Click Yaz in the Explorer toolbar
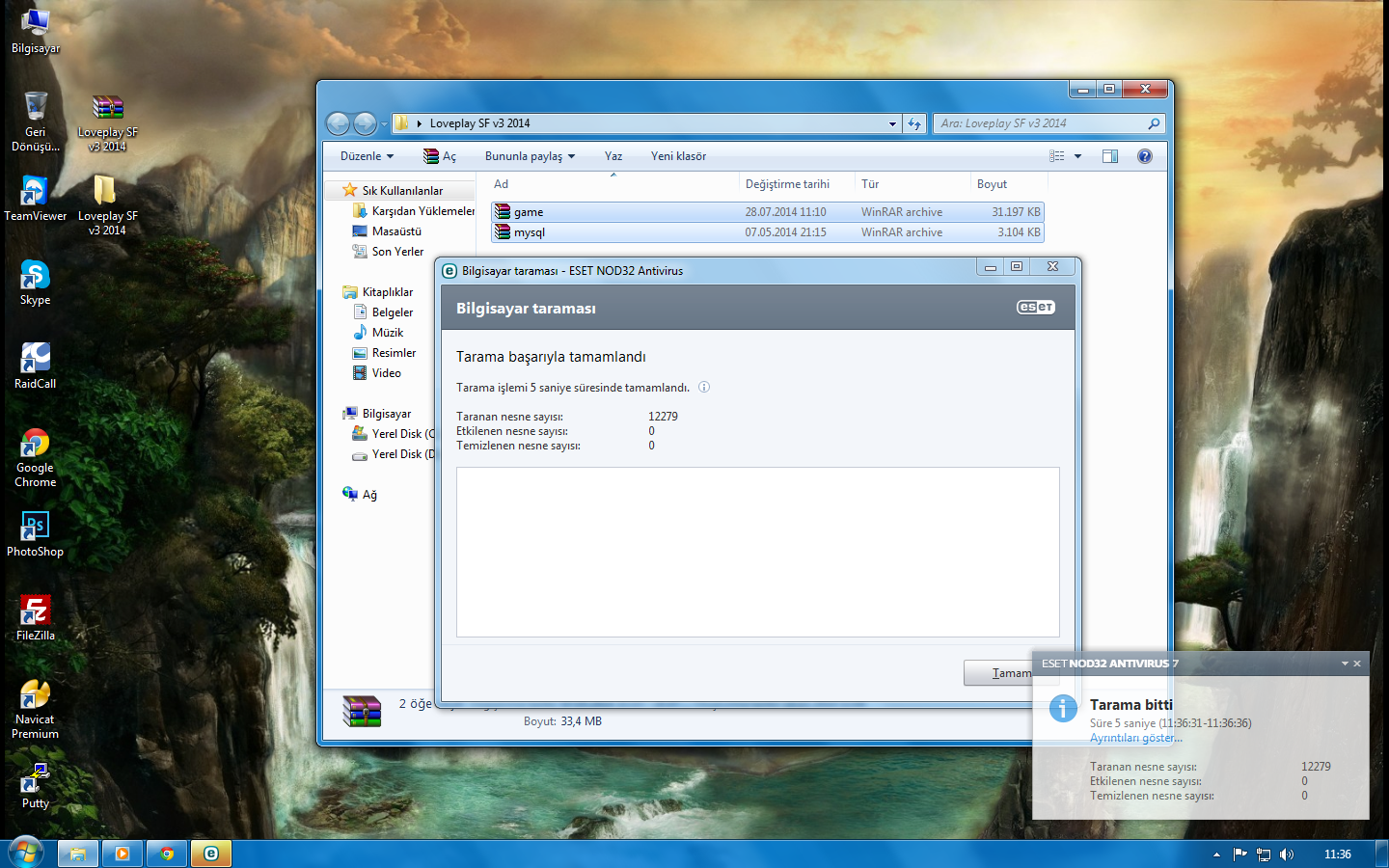Image resolution: width=1389 pixels, height=868 pixels. [x=613, y=156]
